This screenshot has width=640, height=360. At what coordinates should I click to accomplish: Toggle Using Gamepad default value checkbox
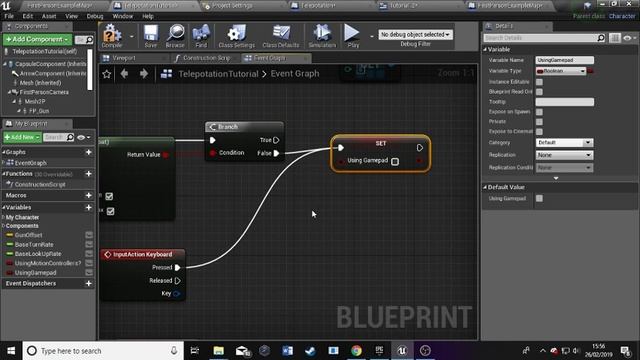[x=539, y=198]
